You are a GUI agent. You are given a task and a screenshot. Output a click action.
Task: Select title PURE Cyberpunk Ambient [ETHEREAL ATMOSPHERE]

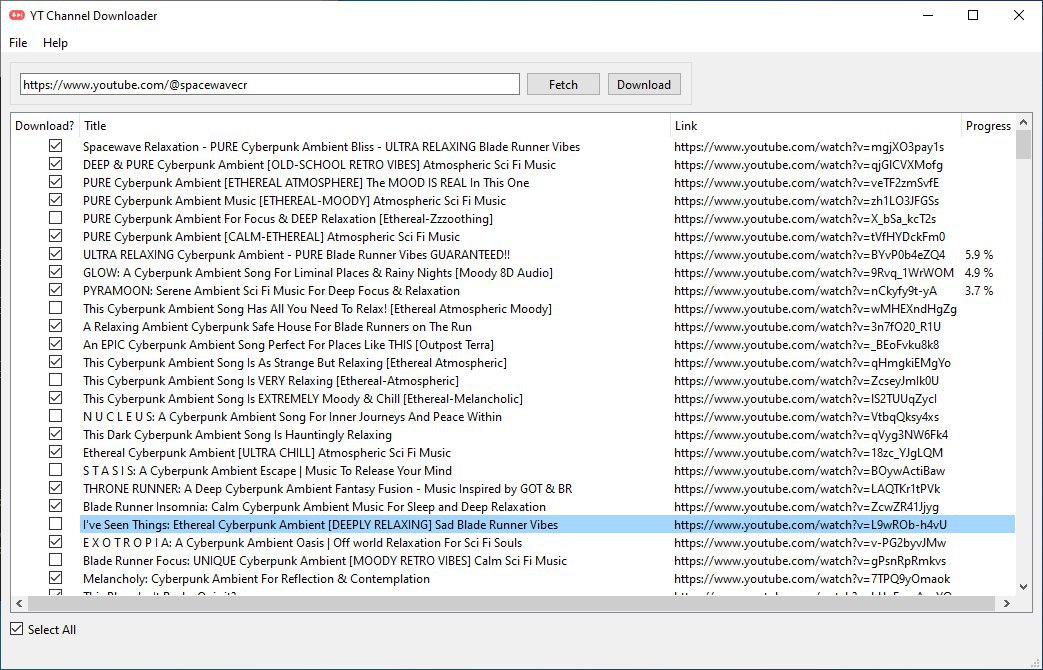(x=306, y=183)
